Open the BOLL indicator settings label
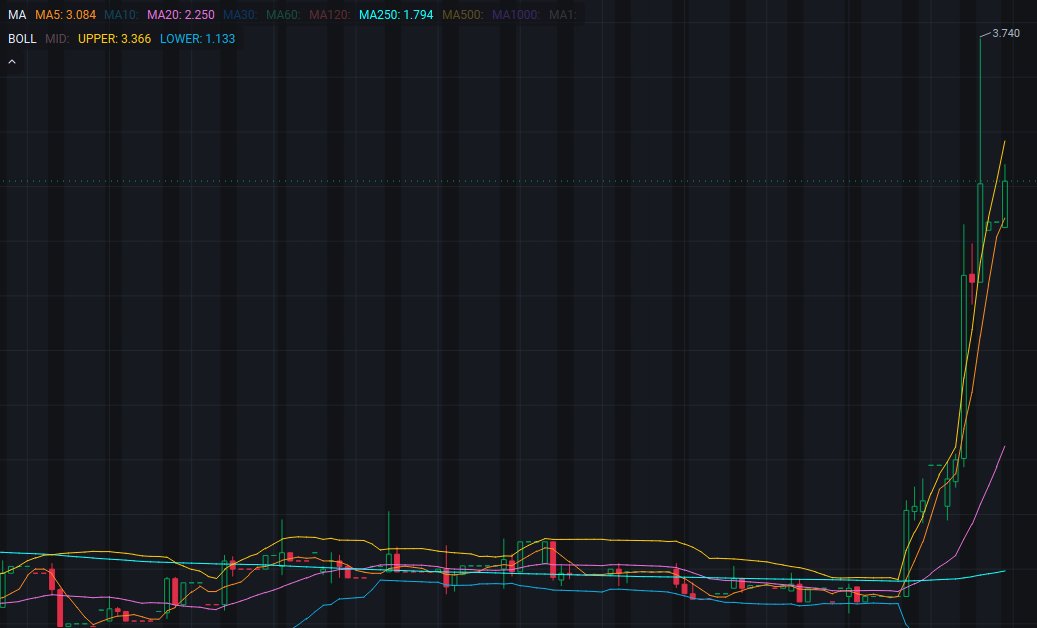Image resolution: width=1037 pixels, height=628 pixels. click(x=22, y=38)
